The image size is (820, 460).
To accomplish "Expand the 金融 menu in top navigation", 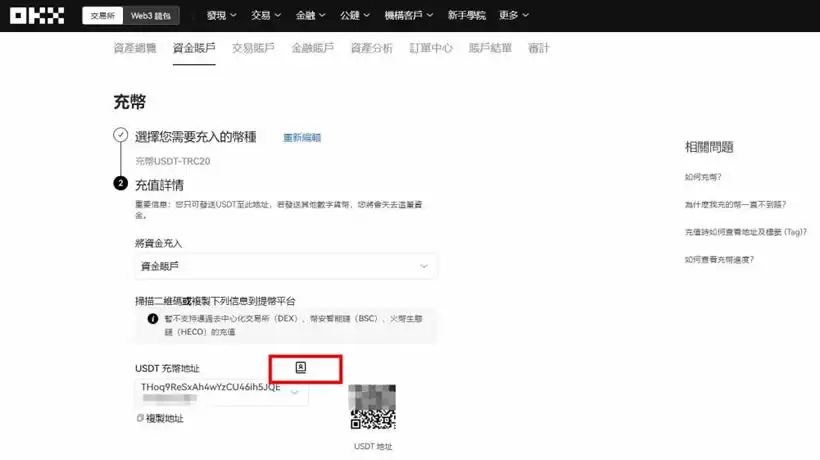I will (310, 16).
